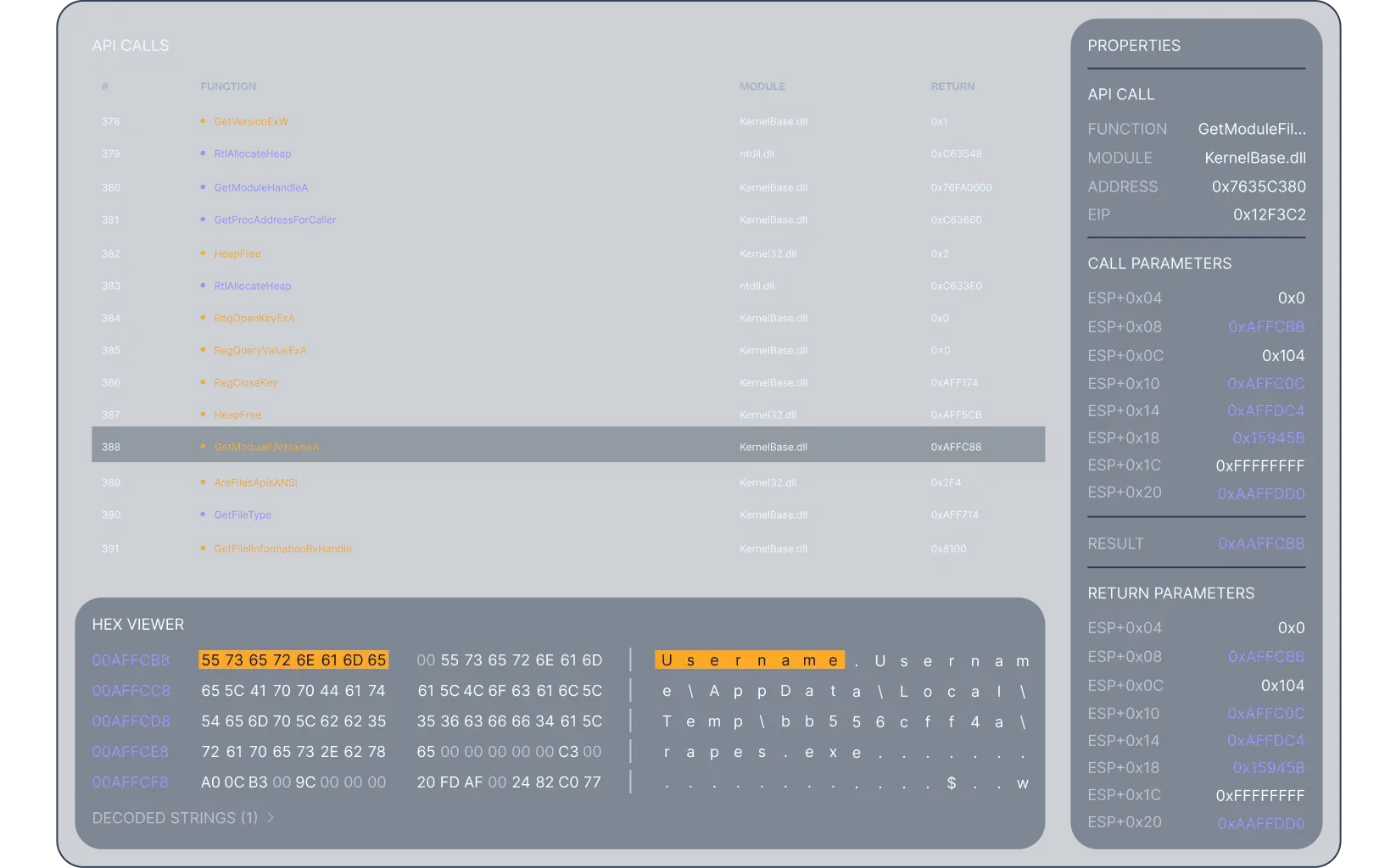The image size is (1396, 868).
Task: Expand the Decoded Strings chevron
Action: pos(271,818)
